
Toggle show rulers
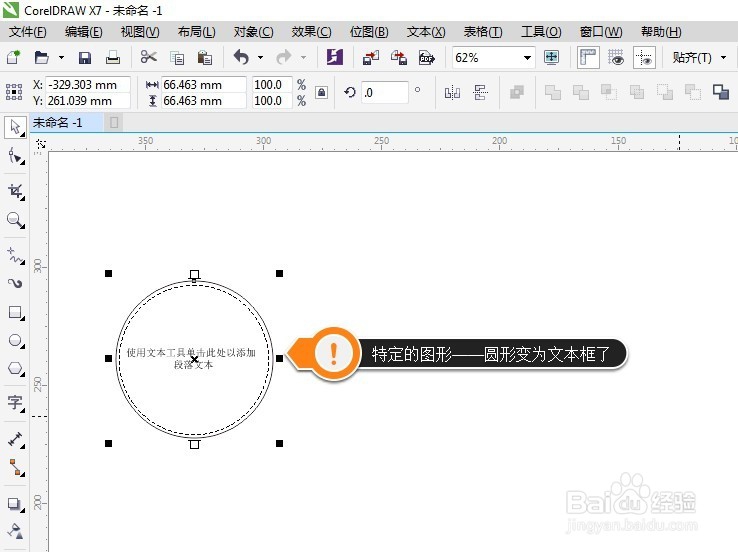coord(588,57)
